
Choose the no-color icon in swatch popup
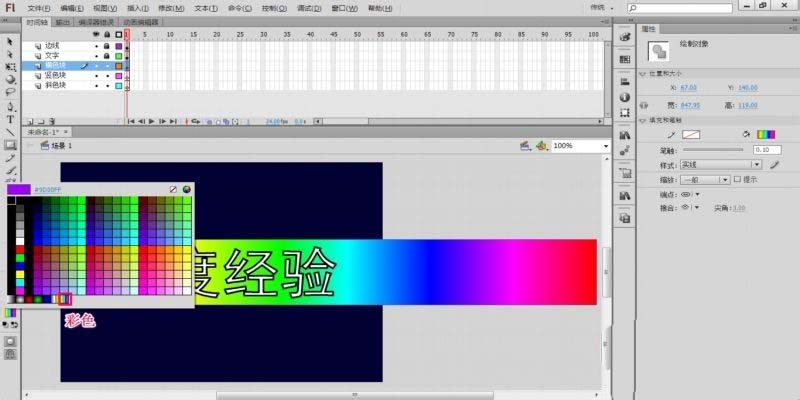click(x=173, y=189)
